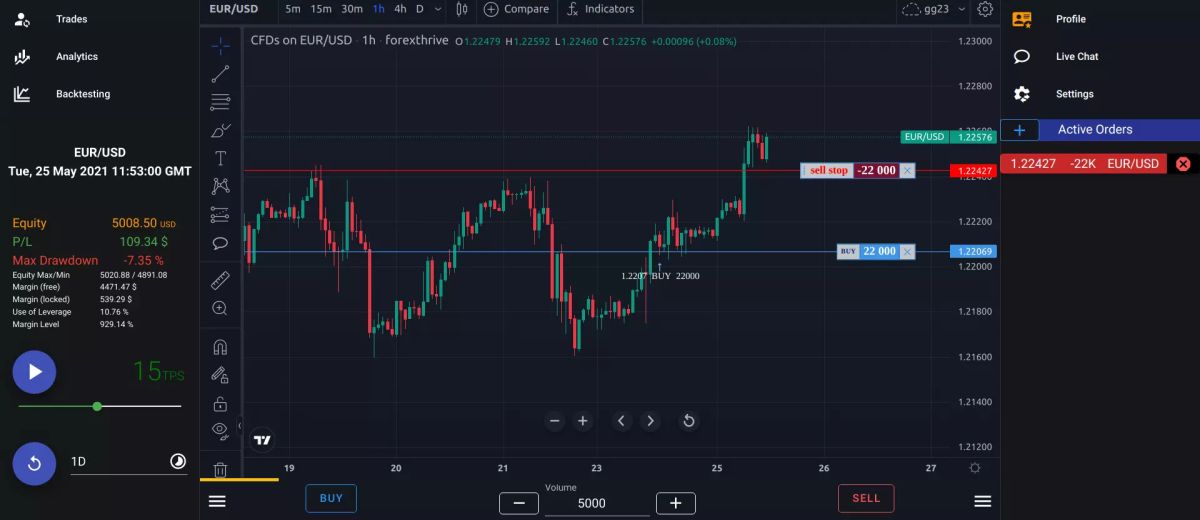The image size is (1200, 520).
Task: Place a SELL order
Action: point(866,498)
